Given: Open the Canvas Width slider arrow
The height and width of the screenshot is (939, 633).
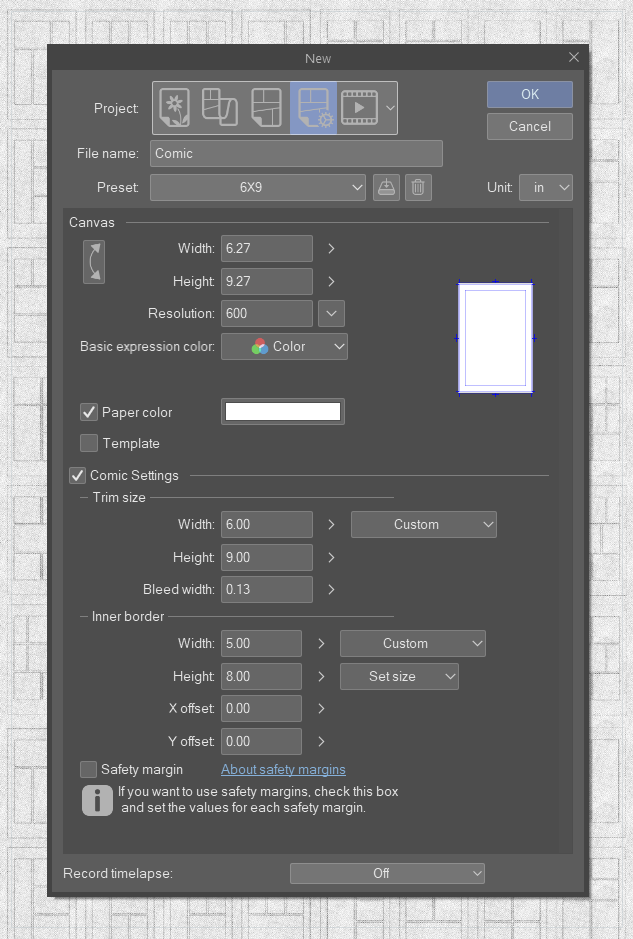Looking at the screenshot, I should pos(331,249).
